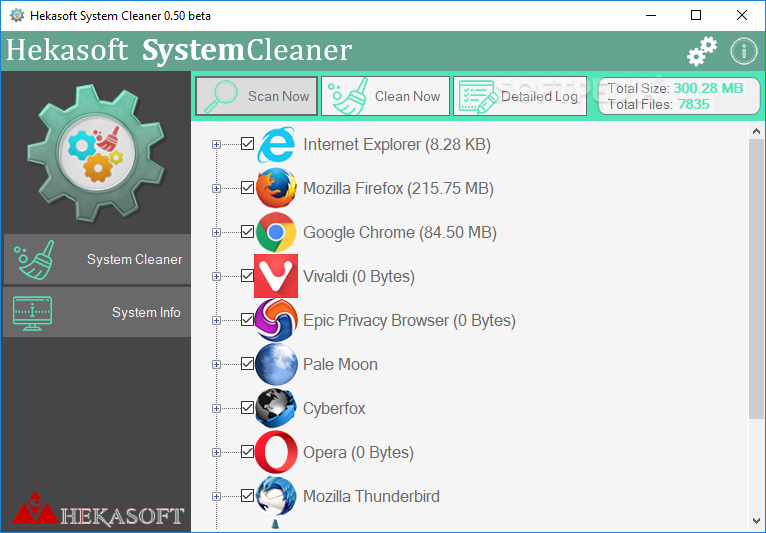766x533 pixels.
Task: Select the Mozilla Thunderbird row text
Action: coord(371,496)
